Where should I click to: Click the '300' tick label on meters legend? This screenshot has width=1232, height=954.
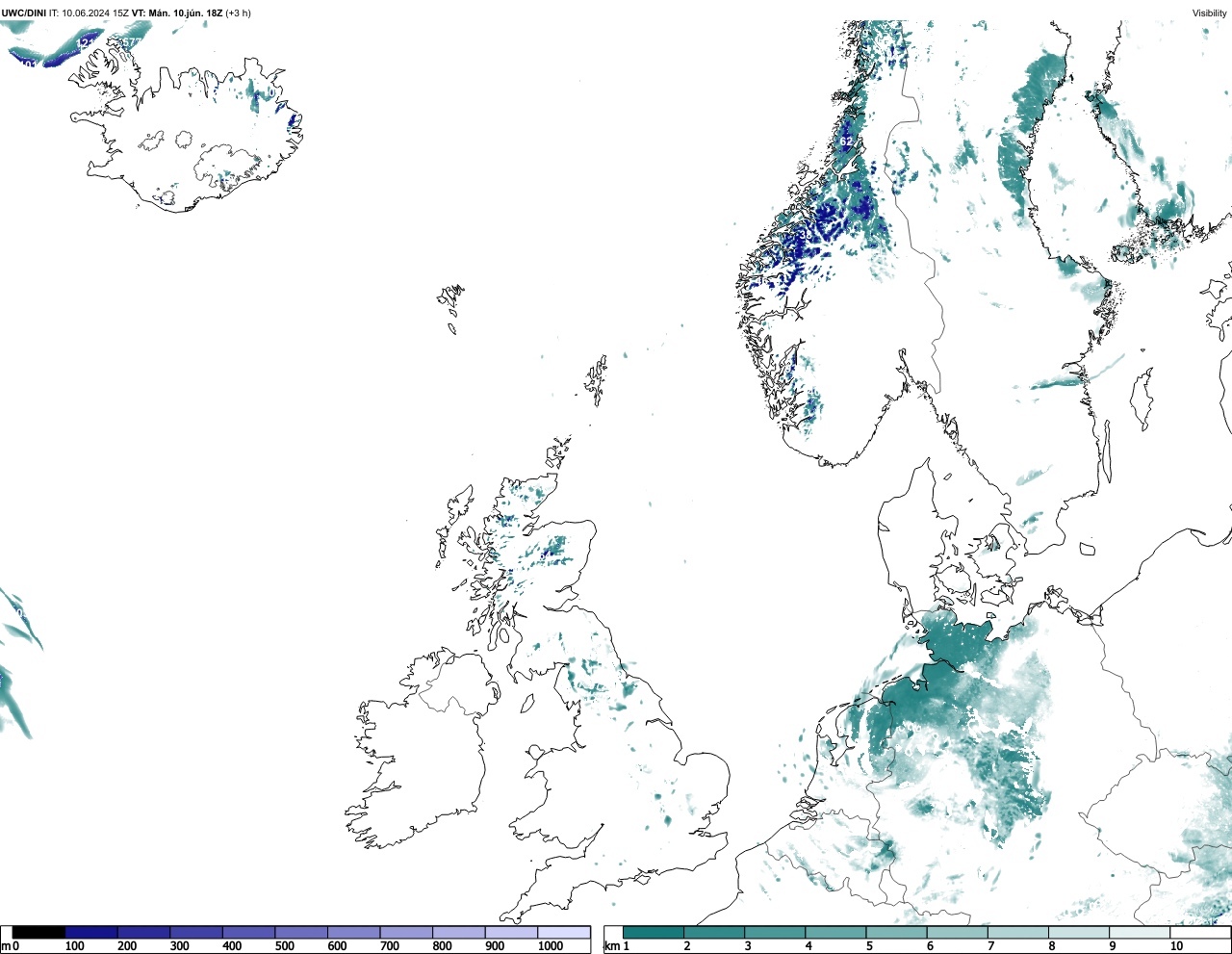[179, 946]
